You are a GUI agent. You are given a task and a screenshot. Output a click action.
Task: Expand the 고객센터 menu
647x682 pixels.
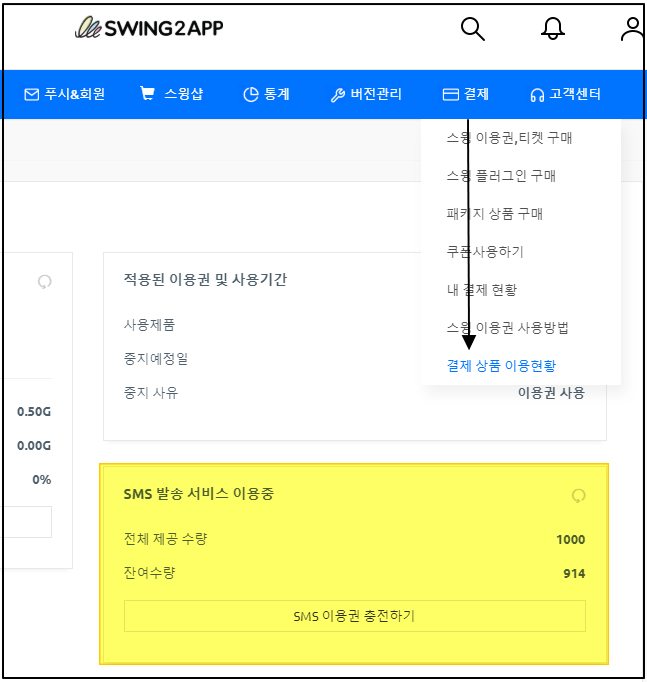pyautogui.click(x=566, y=95)
